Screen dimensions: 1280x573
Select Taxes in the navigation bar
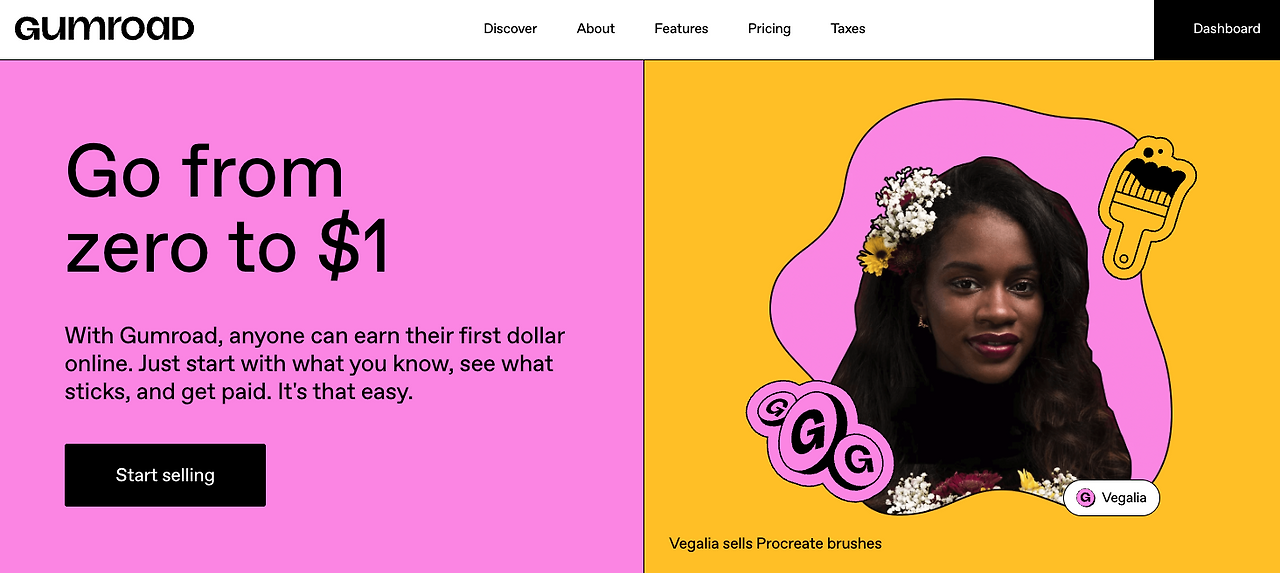848,29
